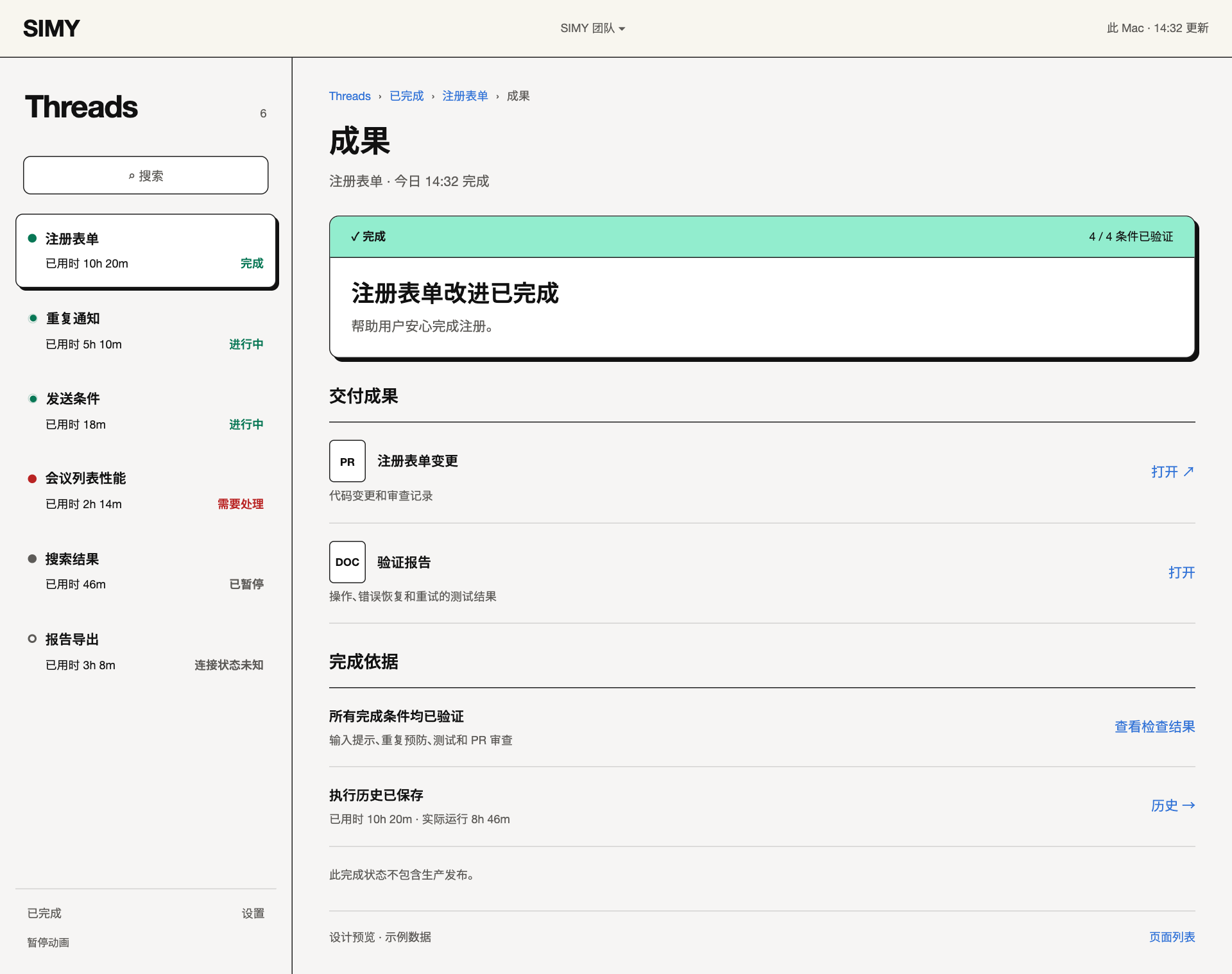Click 已暂停 status label
This screenshot has width=1232, height=974.
pyautogui.click(x=246, y=584)
